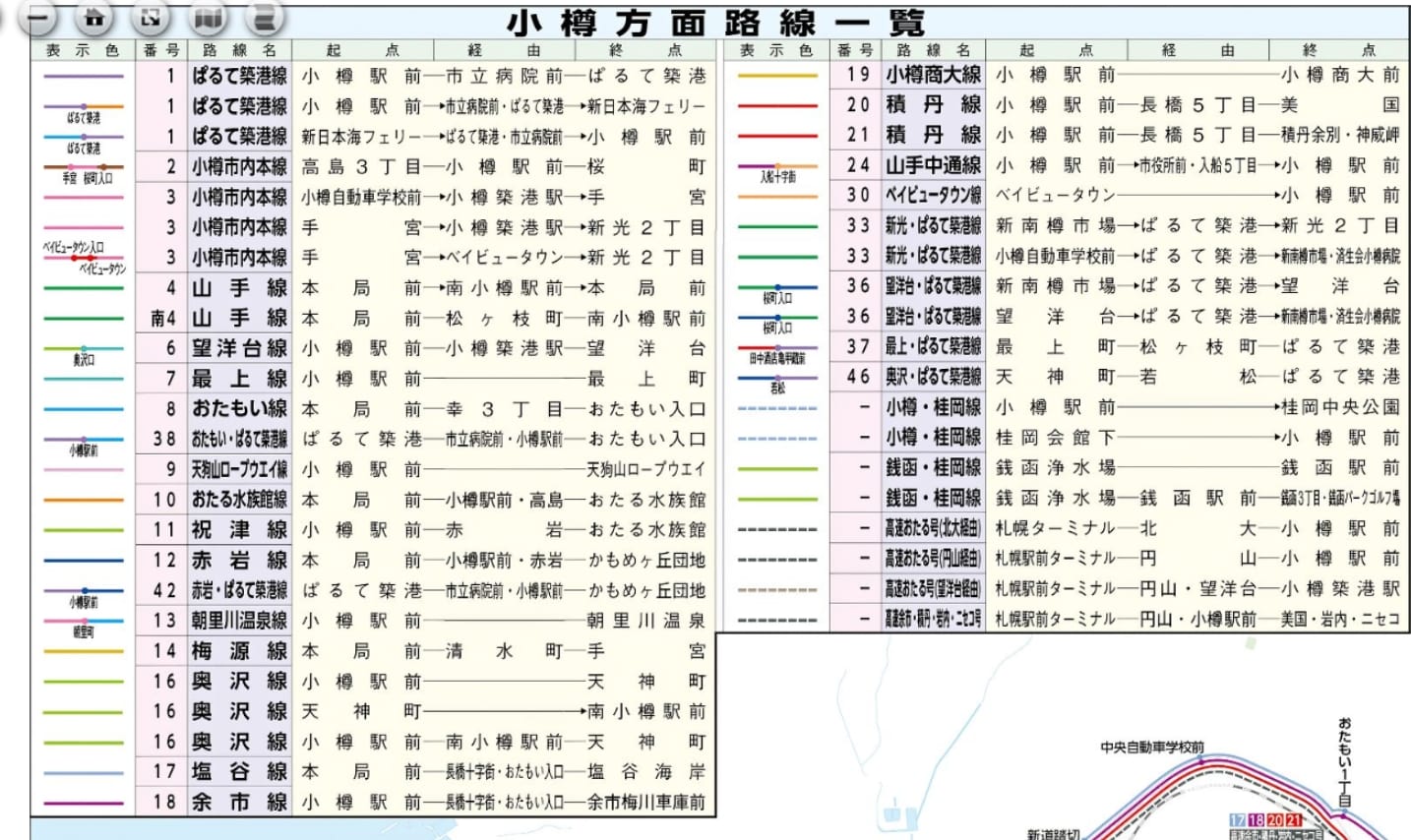Select route name '祝津線' for number 11
1411x840 pixels.
(239, 530)
